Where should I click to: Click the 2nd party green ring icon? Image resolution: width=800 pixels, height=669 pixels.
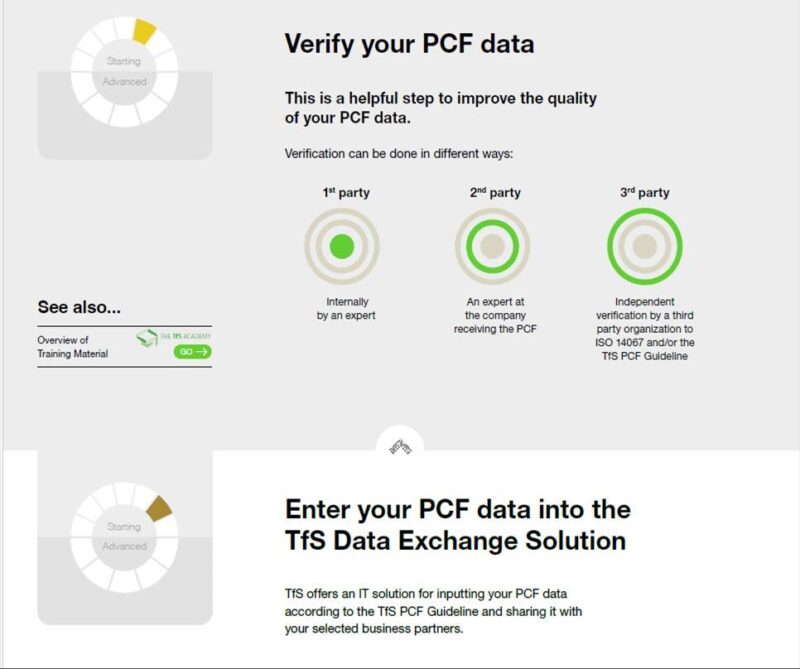[494, 245]
